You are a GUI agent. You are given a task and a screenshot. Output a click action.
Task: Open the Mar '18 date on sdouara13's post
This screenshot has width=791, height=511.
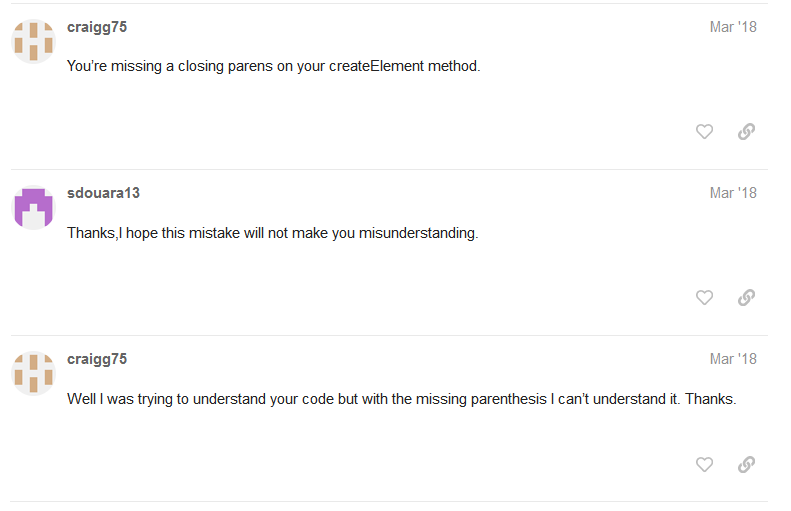(x=733, y=193)
